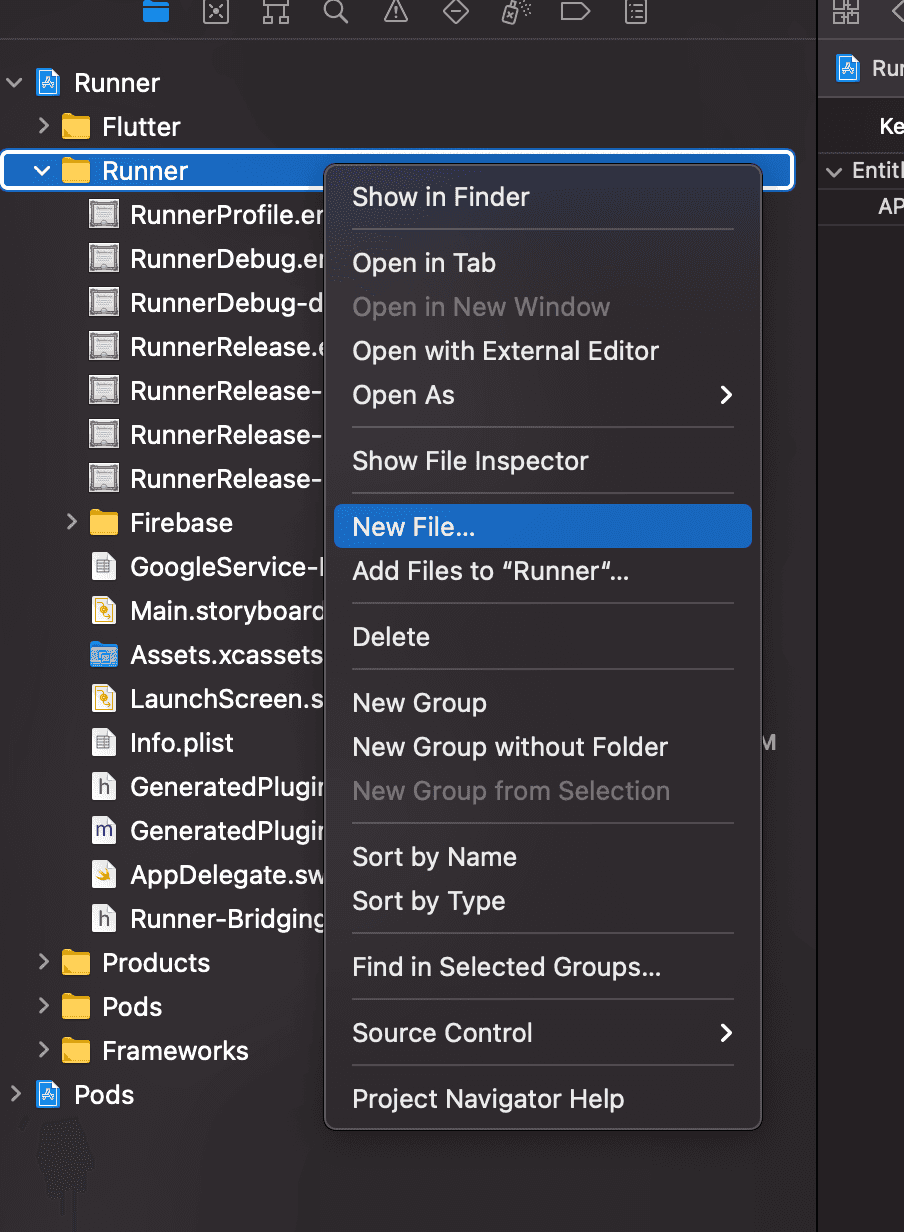Show the Issue navigator warning icon
Screen dimensions: 904x1232
click(x=396, y=11)
